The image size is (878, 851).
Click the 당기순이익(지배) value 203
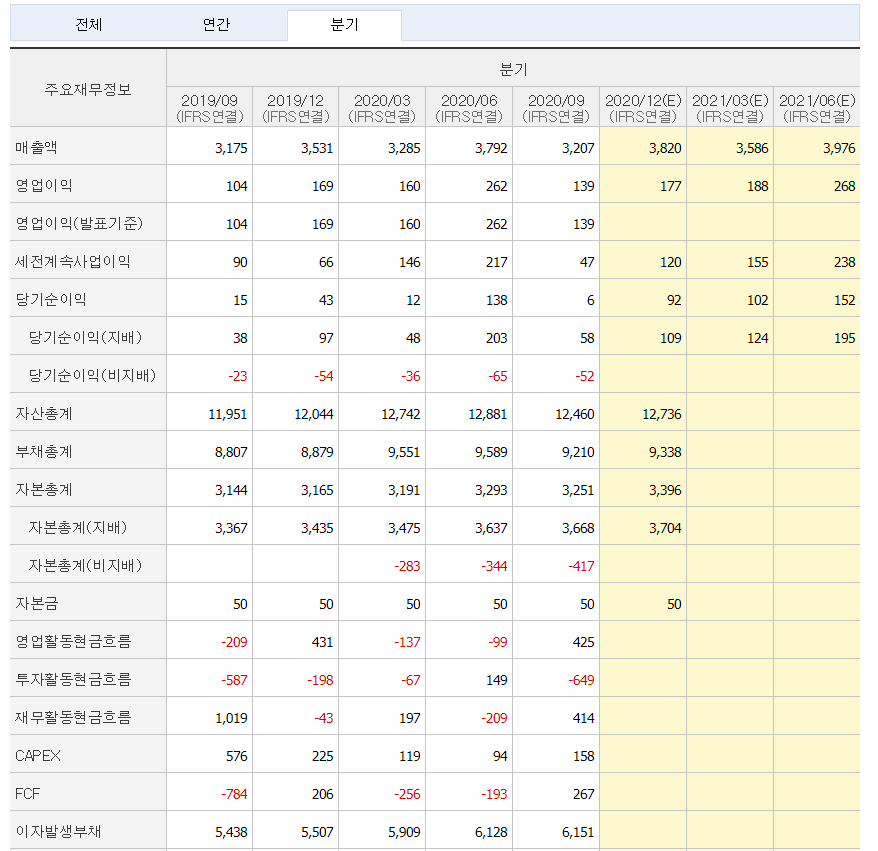pos(496,338)
